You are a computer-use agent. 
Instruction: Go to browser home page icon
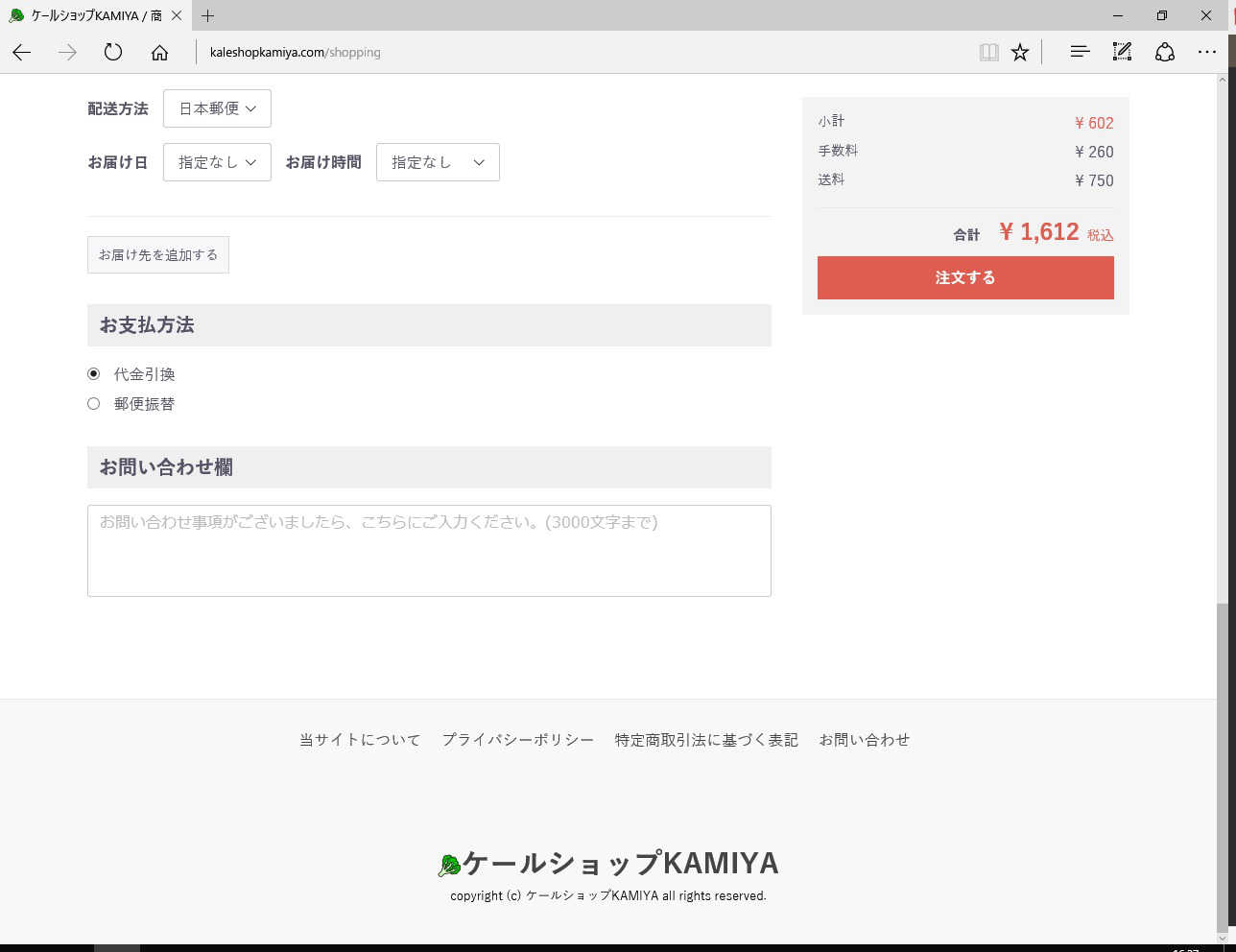click(159, 53)
